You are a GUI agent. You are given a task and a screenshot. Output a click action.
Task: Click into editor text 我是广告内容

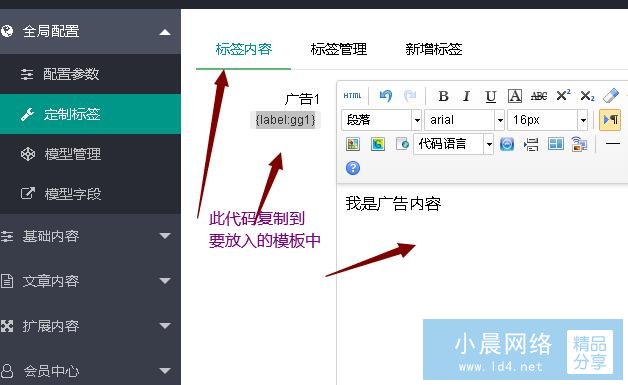393,204
